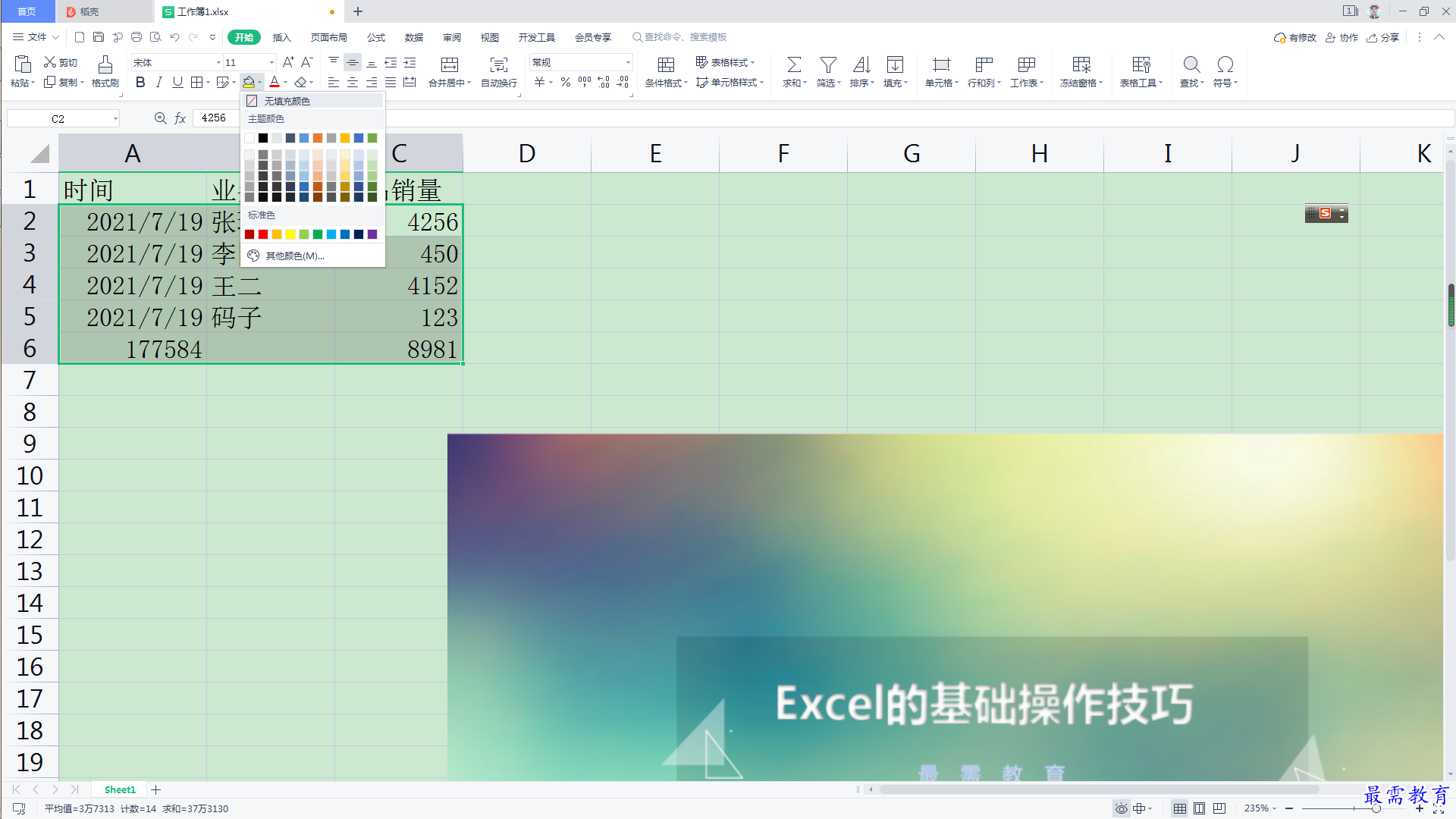Pick standard purple fill color swatch

[372, 234]
